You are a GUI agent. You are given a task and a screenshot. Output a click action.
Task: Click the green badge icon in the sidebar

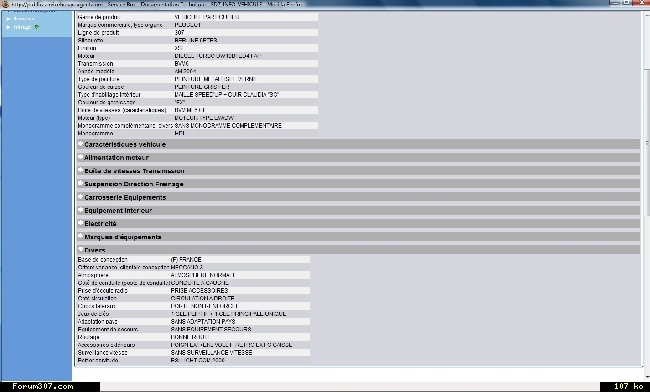click(x=37, y=27)
